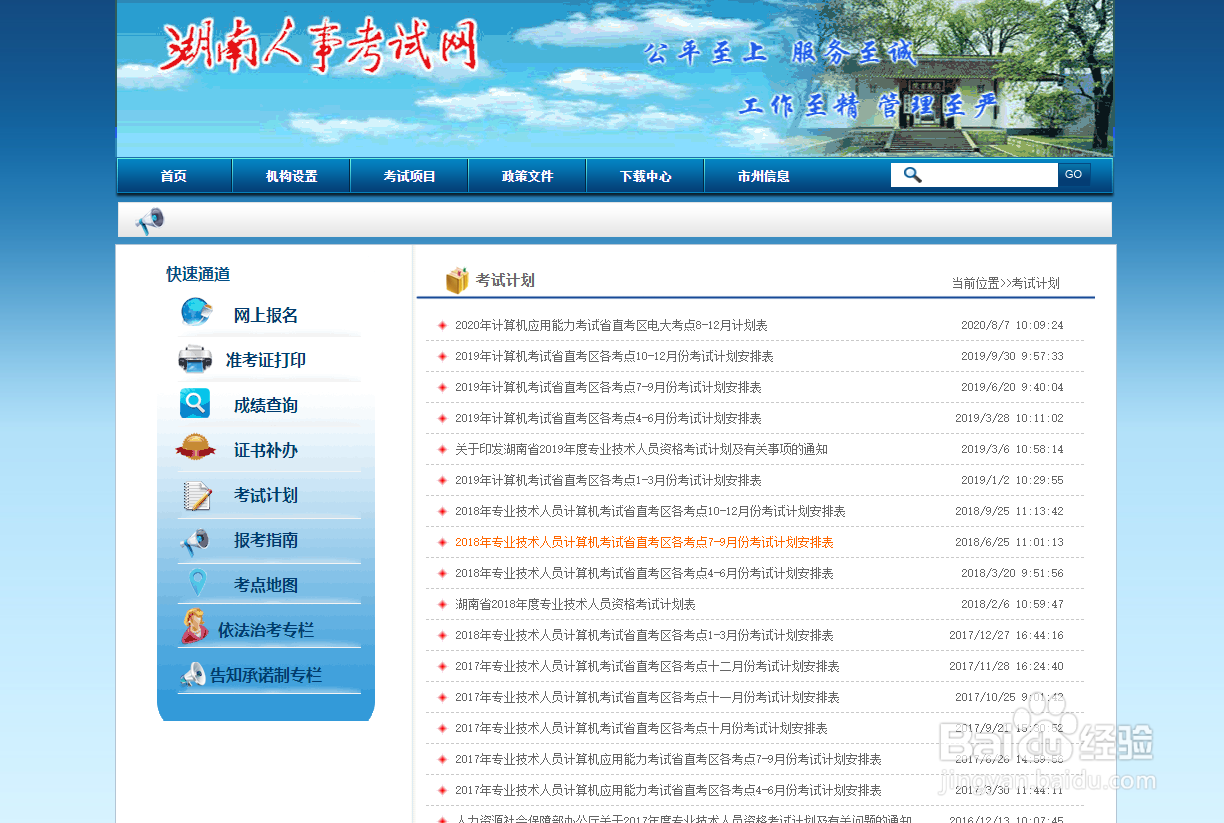Screen dimensions: 1224x823
Task: Open 湖南省2018年度专业技术人员资格考试计划表
Action: (576, 604)
